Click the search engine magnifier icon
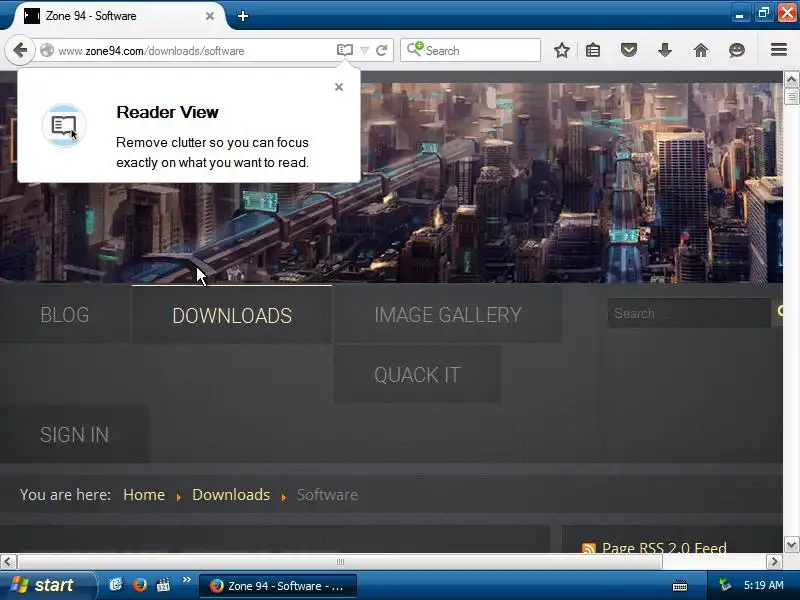 click(415, 49)
